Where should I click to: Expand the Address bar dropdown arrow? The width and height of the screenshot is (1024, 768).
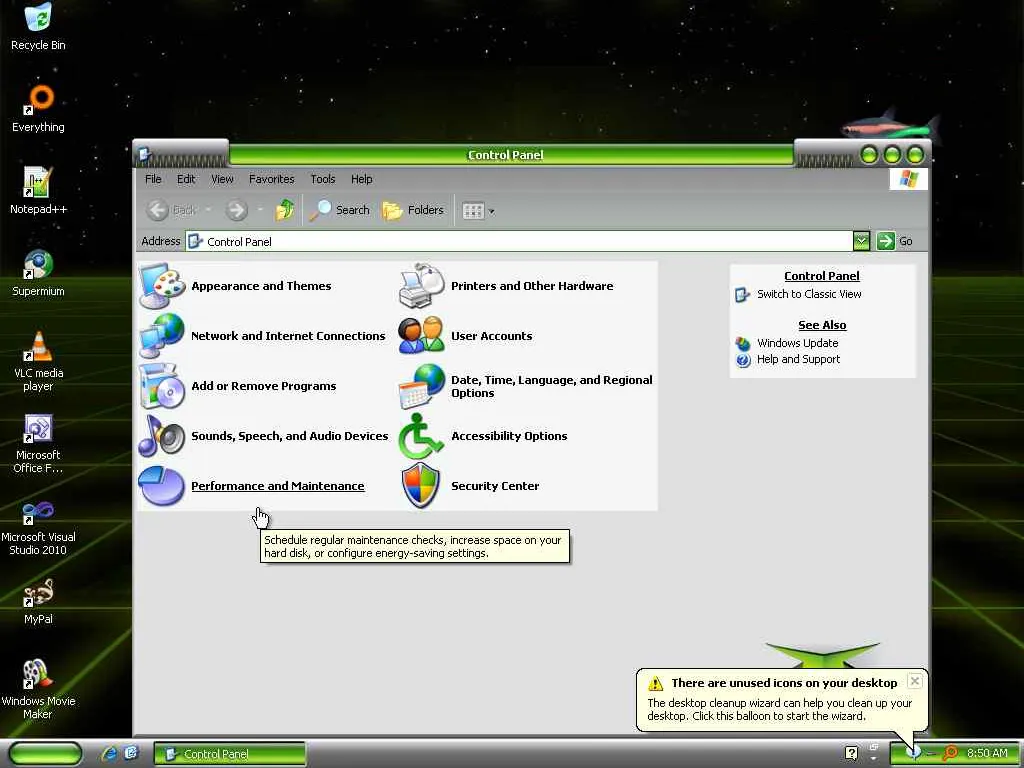point(861,241)
